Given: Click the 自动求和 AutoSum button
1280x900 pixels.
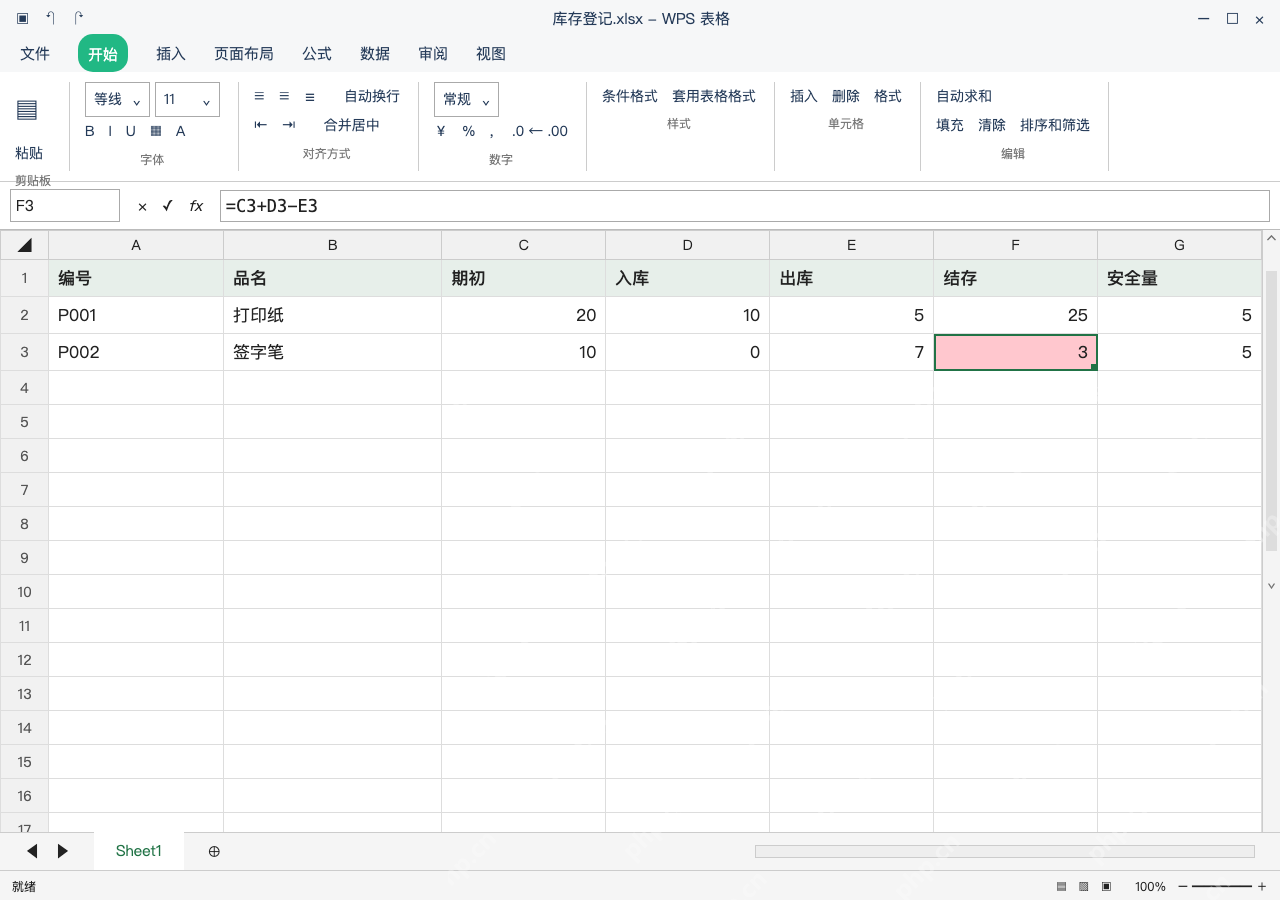Looking at the screenshot, I should pyautogui.click(x=964, y=96).
